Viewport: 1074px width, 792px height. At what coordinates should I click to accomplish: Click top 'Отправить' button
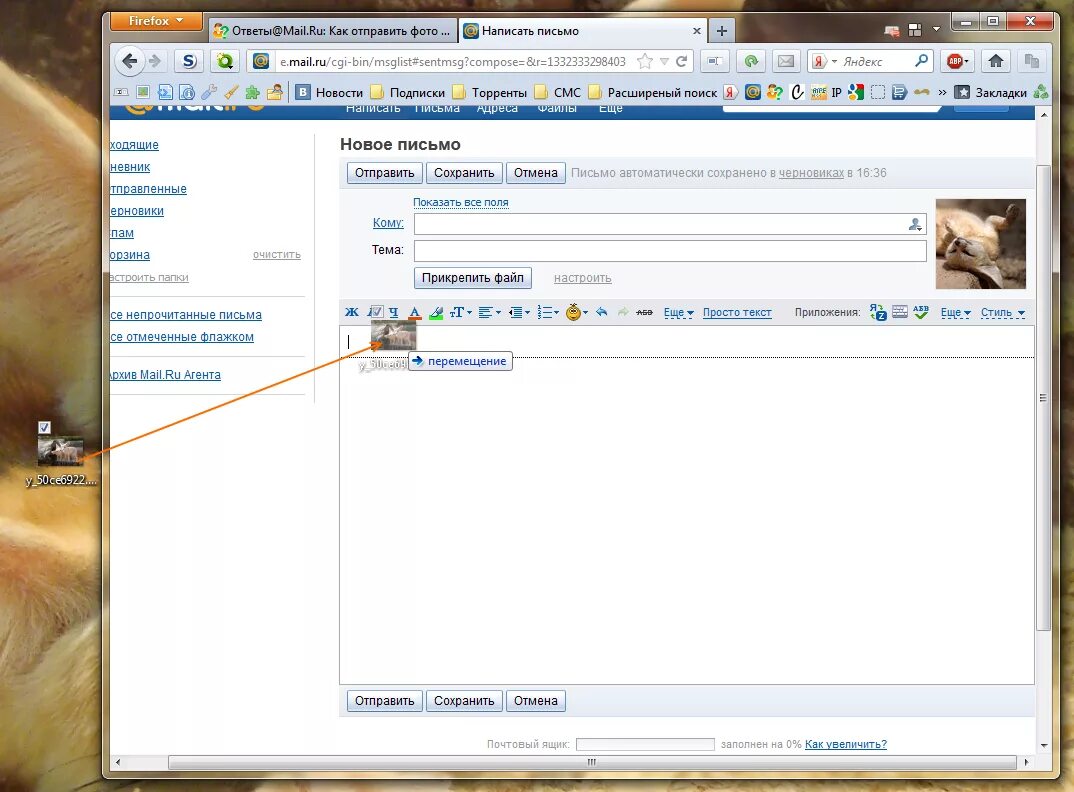(x=384, y=173)
